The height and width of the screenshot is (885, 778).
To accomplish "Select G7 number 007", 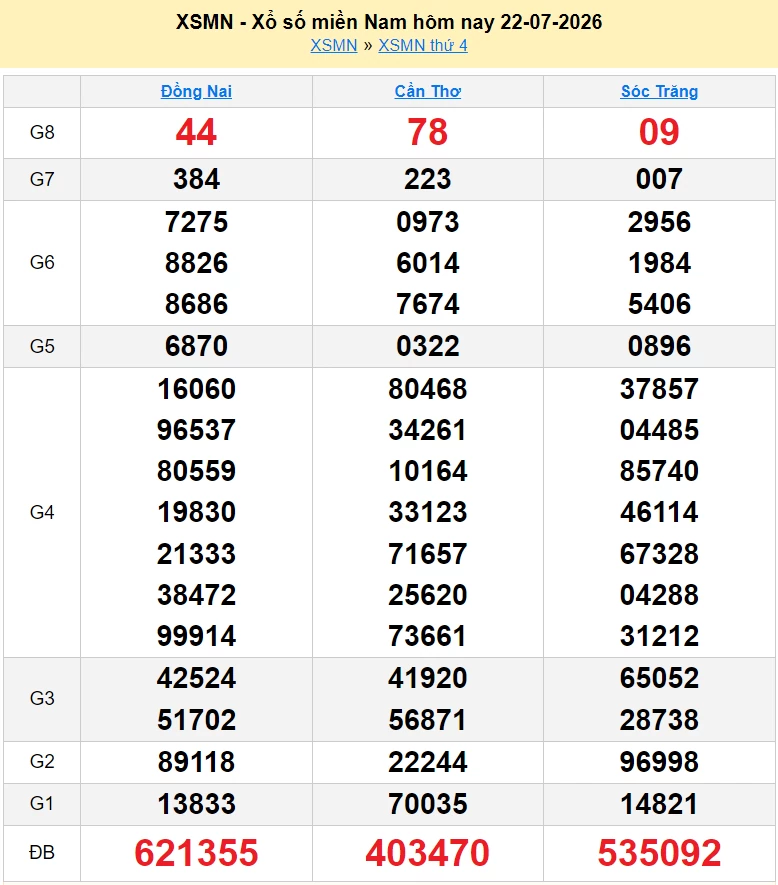I will (659, 179).
